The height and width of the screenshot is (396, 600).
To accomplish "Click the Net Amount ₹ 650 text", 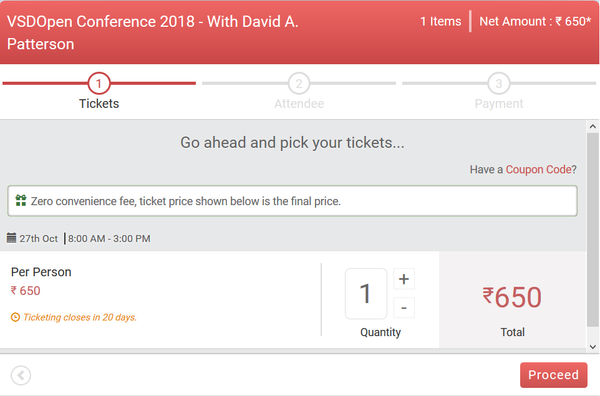I will click(535, 21).
